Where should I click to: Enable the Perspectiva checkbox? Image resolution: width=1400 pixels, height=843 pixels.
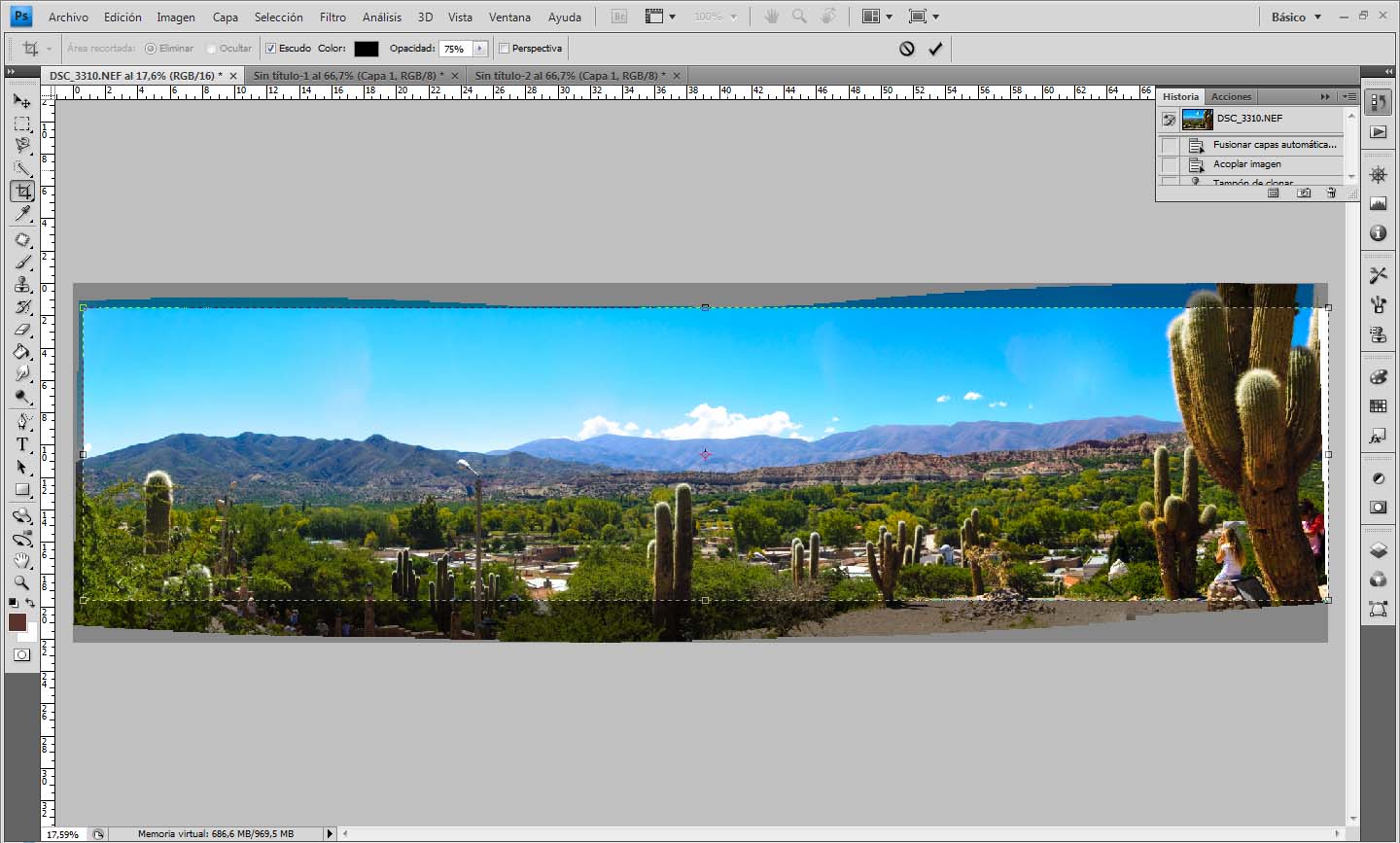504,48
